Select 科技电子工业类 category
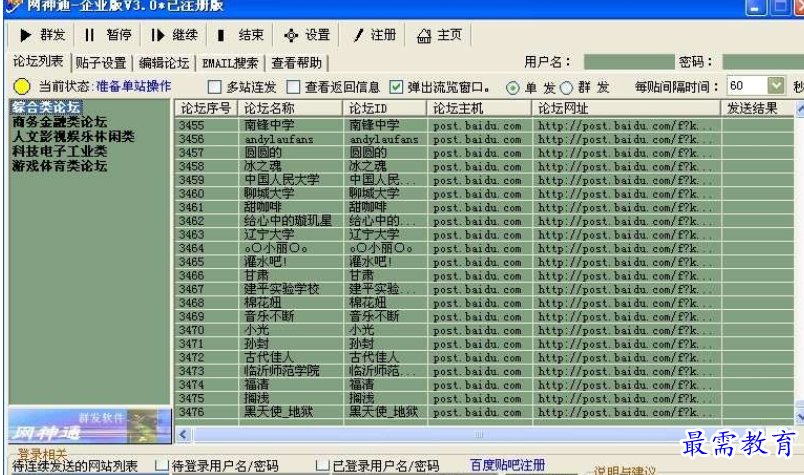 [x=59, y=151]
